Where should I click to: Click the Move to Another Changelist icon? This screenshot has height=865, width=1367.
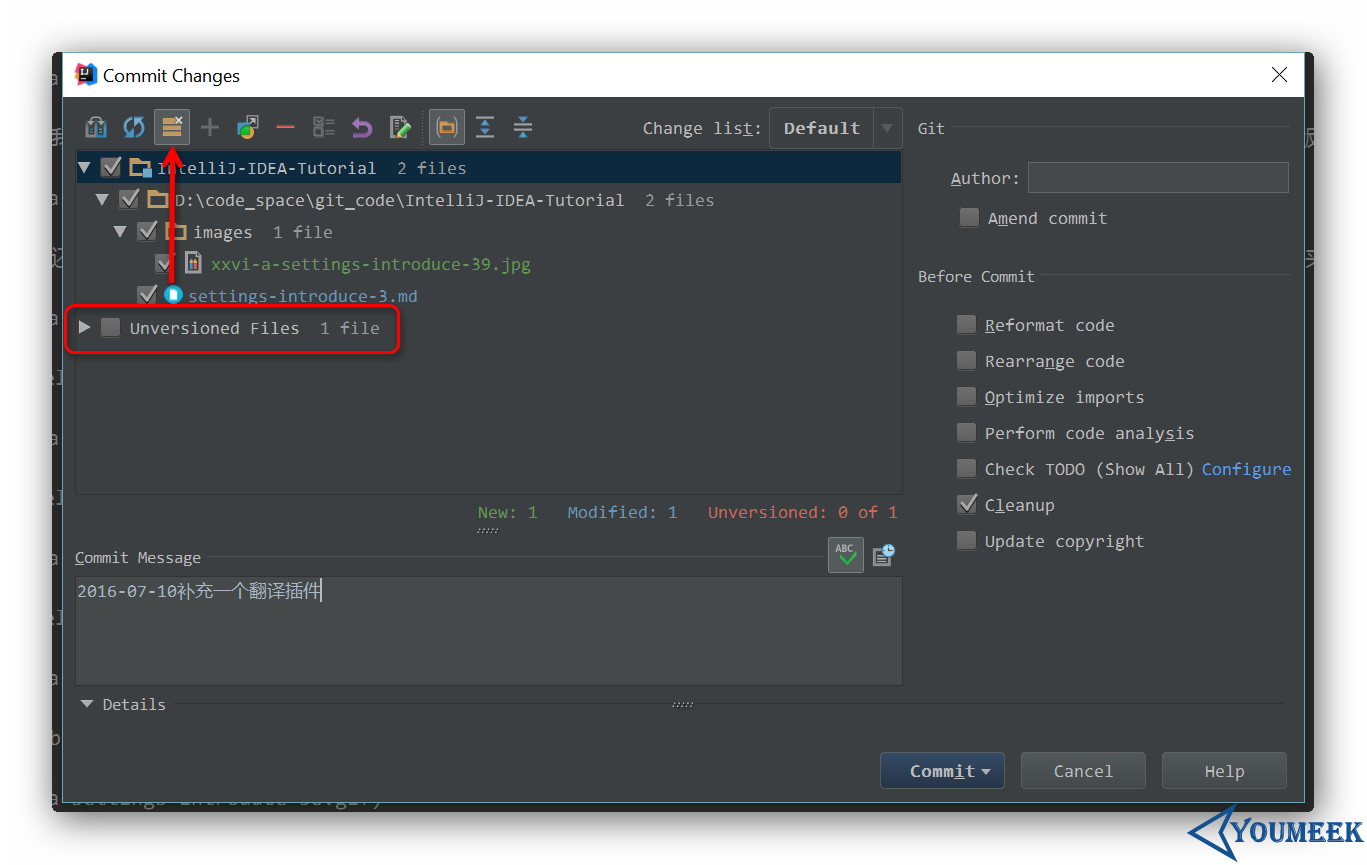(247, 127)
